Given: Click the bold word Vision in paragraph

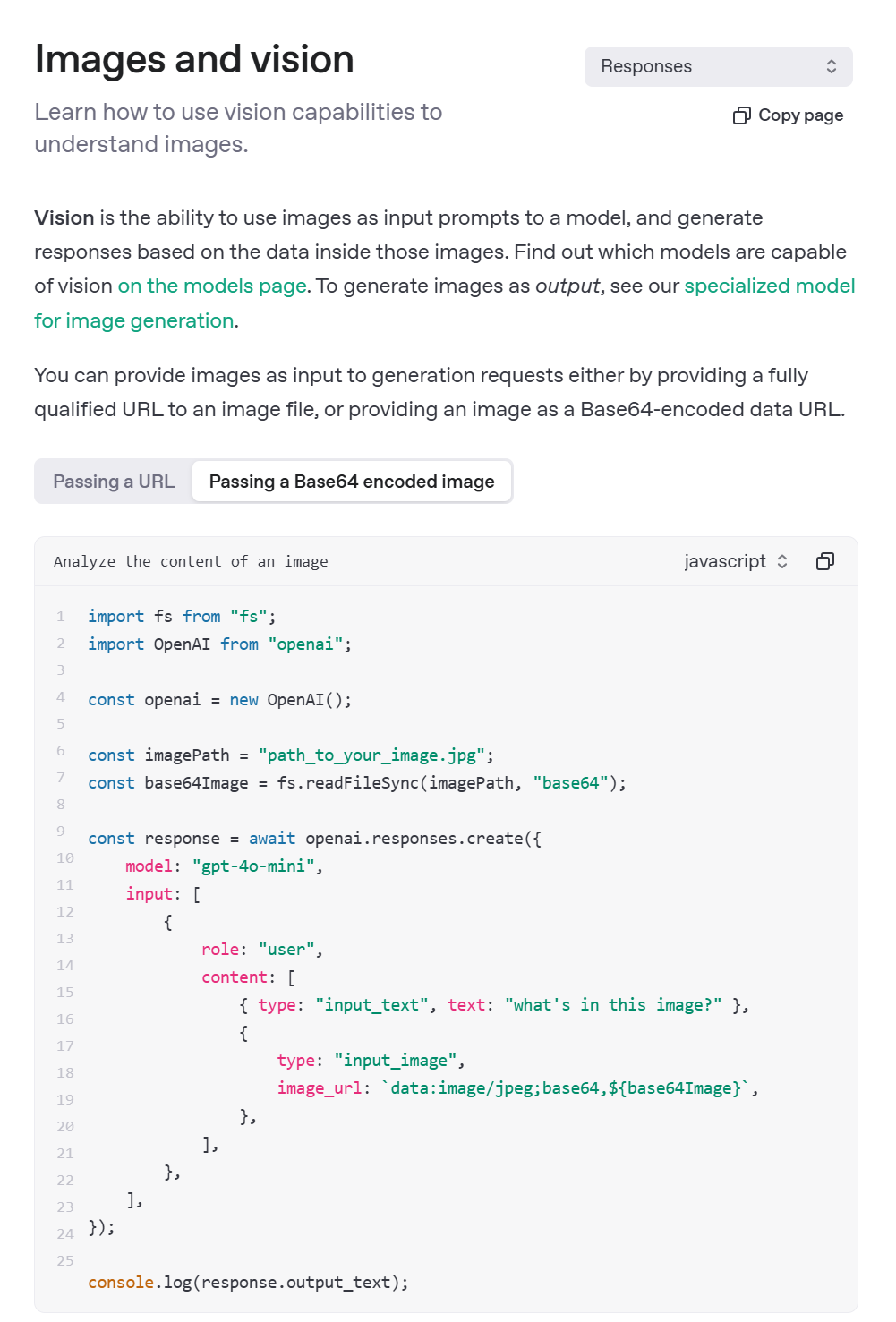Looking at the screenshot, I should (x=64, y=218).
